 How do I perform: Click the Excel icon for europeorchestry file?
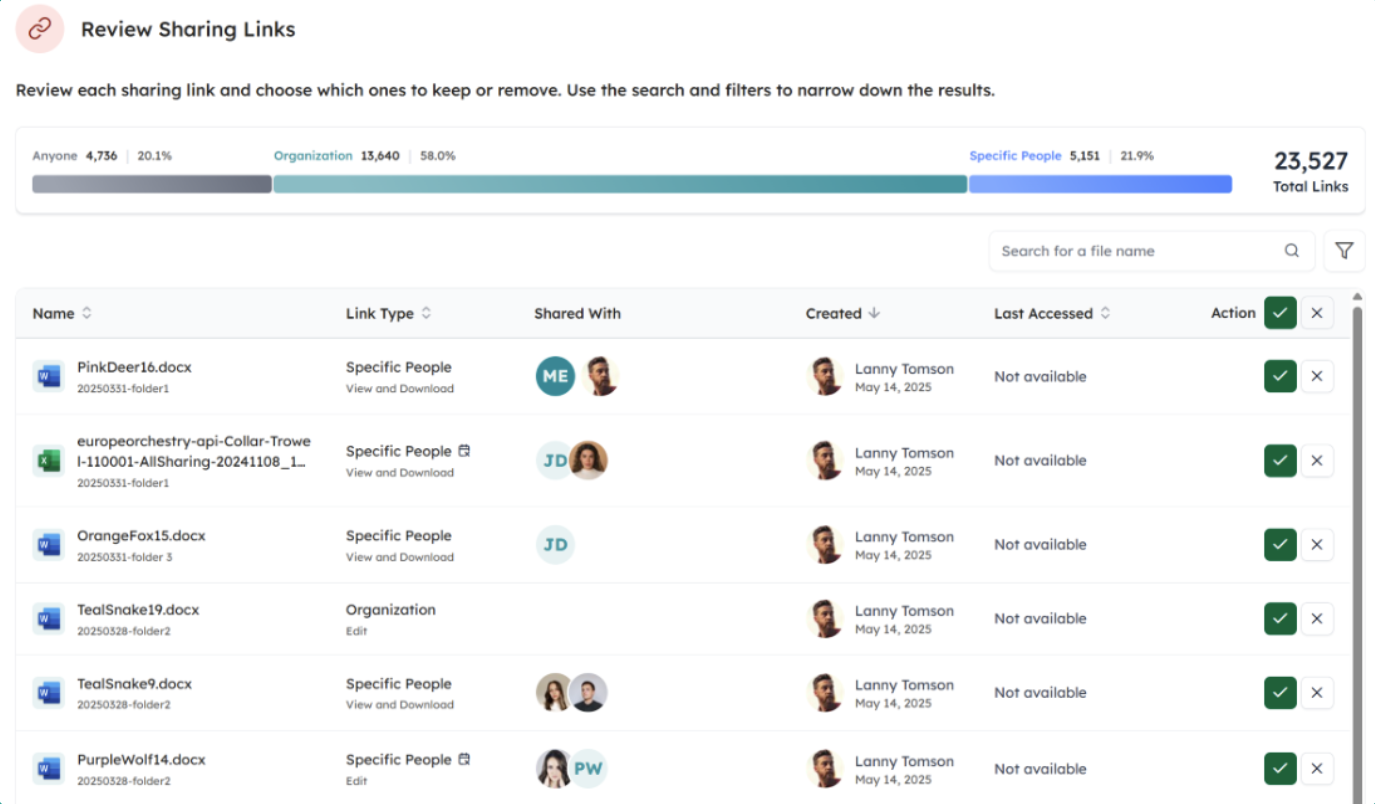pos(48,461)
